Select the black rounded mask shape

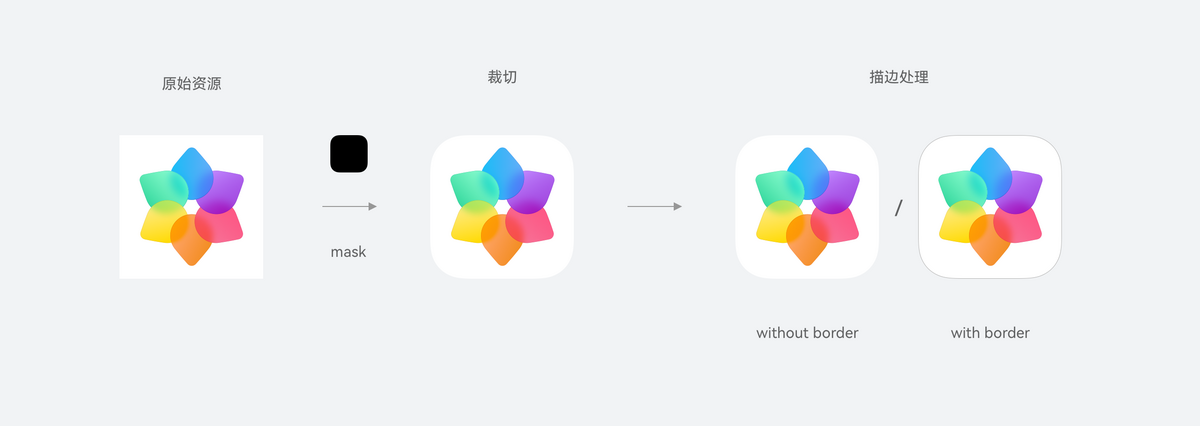pyautogui.click(x=349, y=154)
